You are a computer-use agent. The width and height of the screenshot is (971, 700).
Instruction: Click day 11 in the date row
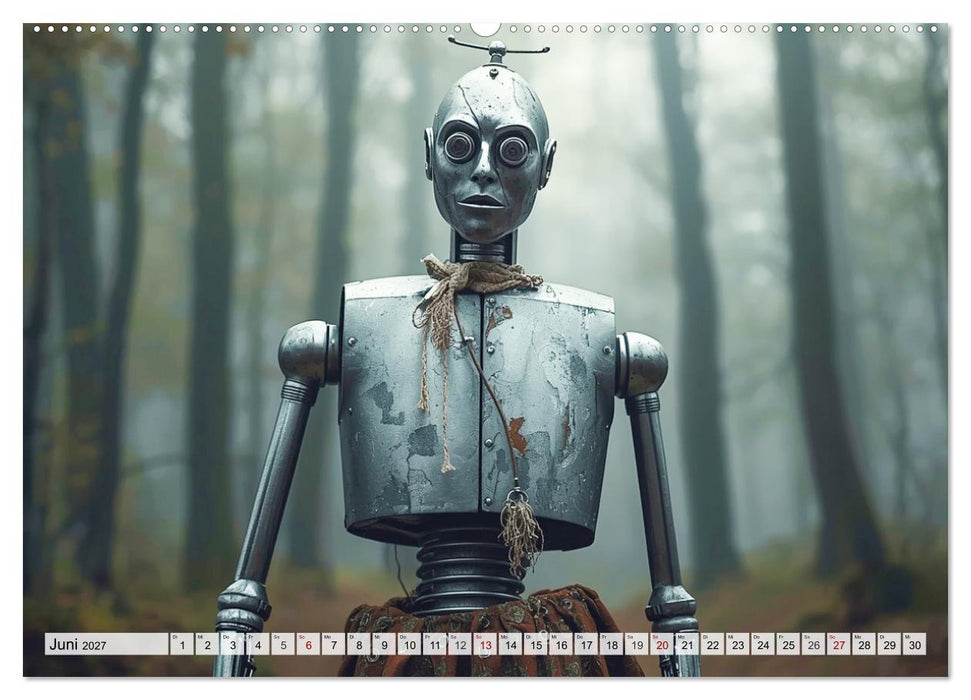pyautogui.click(x=435, y=644)
